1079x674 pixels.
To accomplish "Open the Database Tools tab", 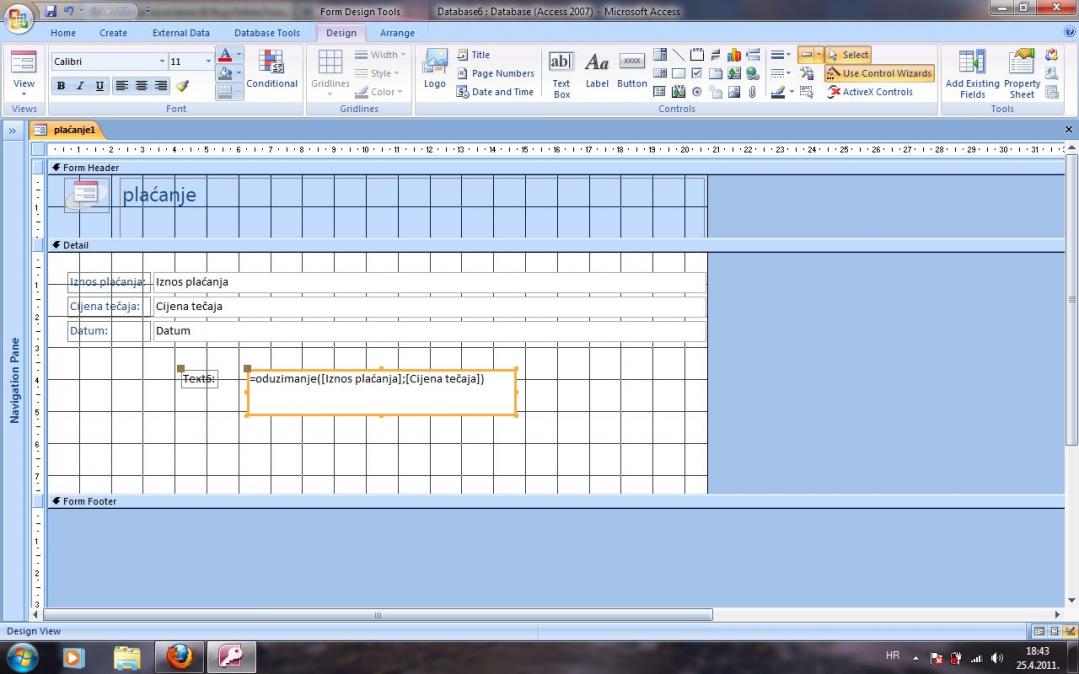I will (x=267, y=32).
